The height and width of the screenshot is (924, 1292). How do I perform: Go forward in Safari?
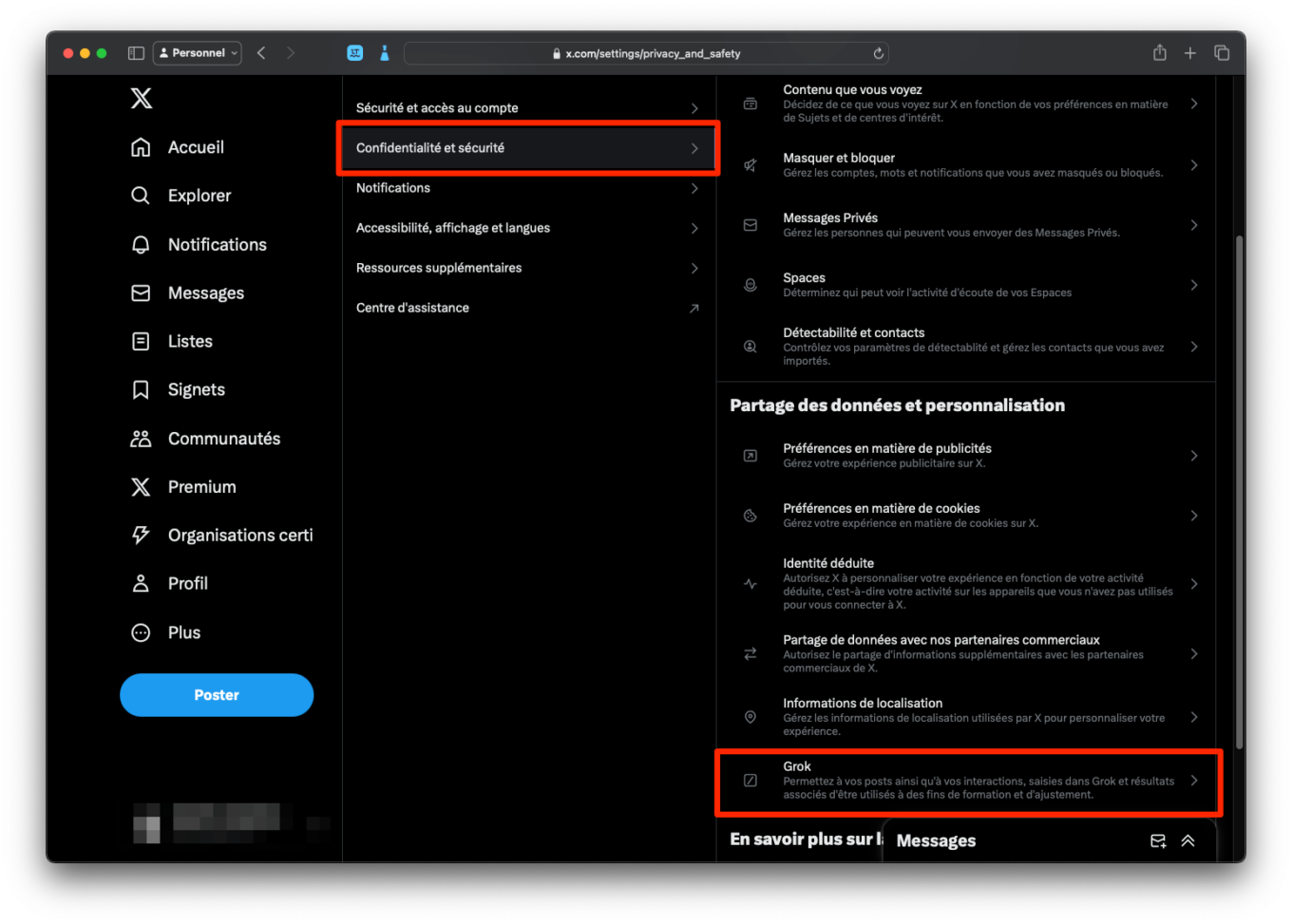tap(291, 53)
